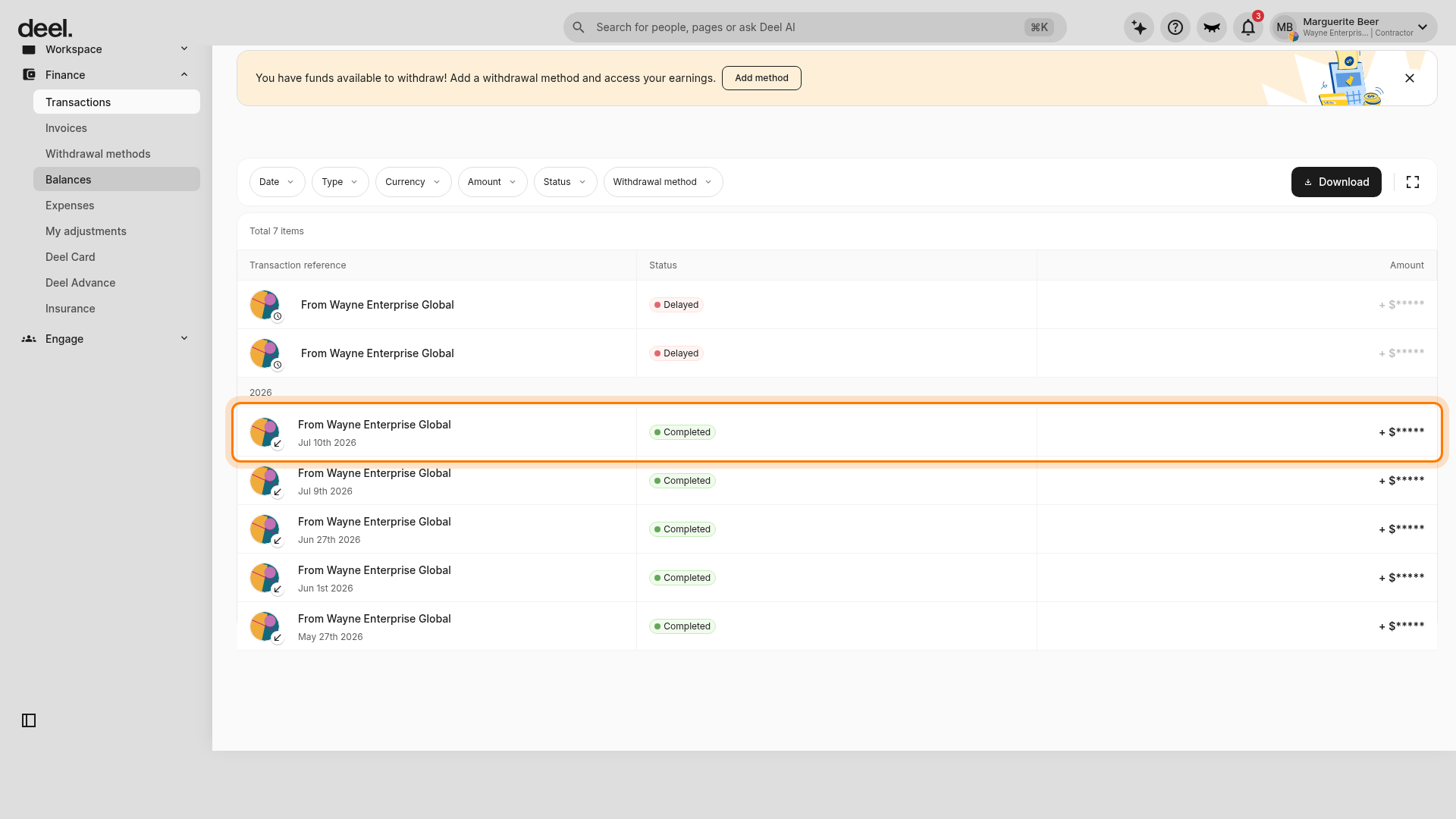Click the avatar in the Jul 9th 2026 row
1456x819 pixels.
coord(265,481)
